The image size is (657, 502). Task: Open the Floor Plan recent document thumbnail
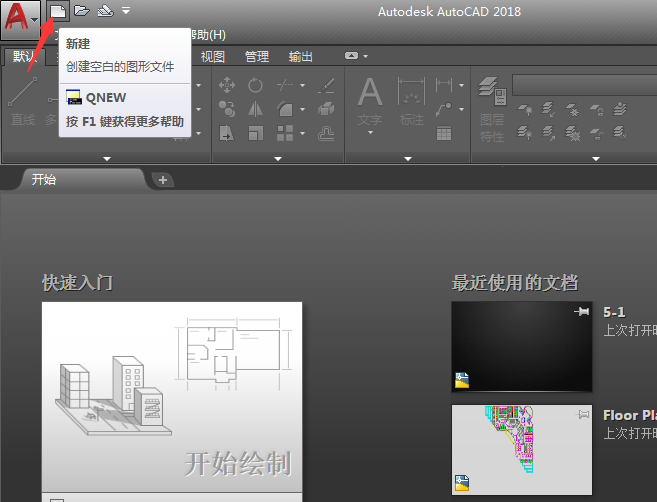522,450
